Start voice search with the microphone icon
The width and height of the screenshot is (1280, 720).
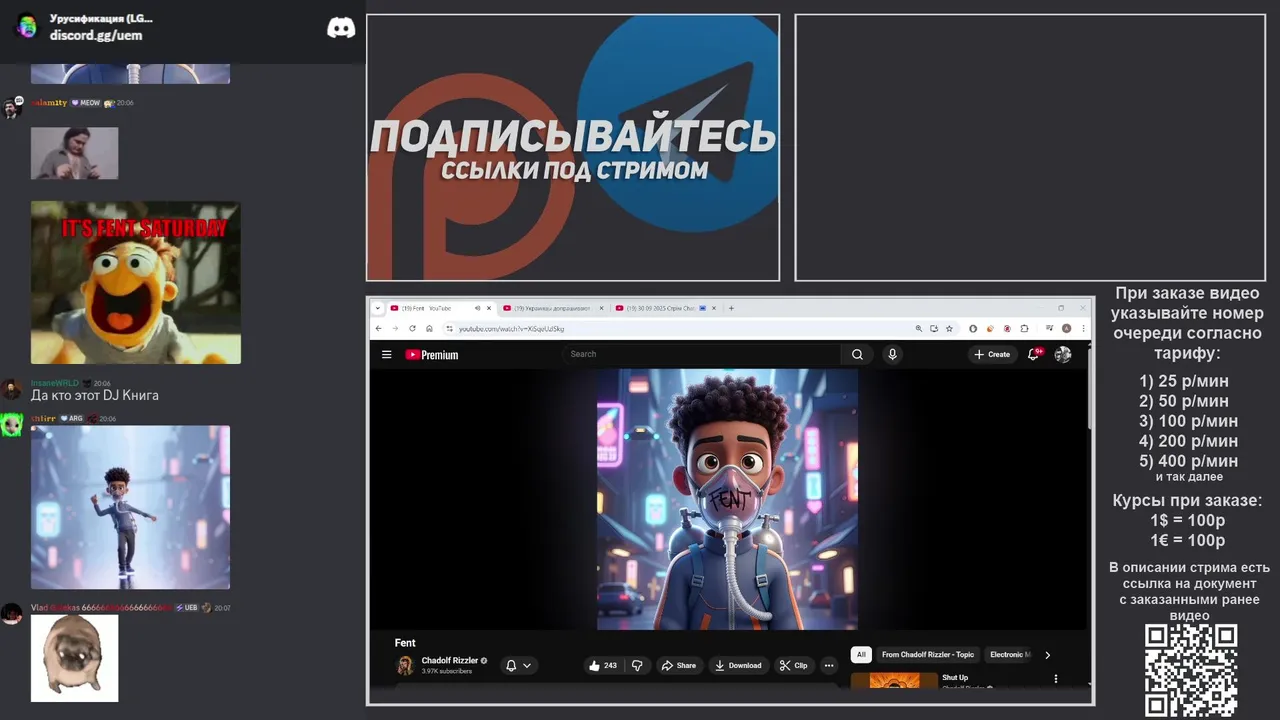(x=892, y=354)
